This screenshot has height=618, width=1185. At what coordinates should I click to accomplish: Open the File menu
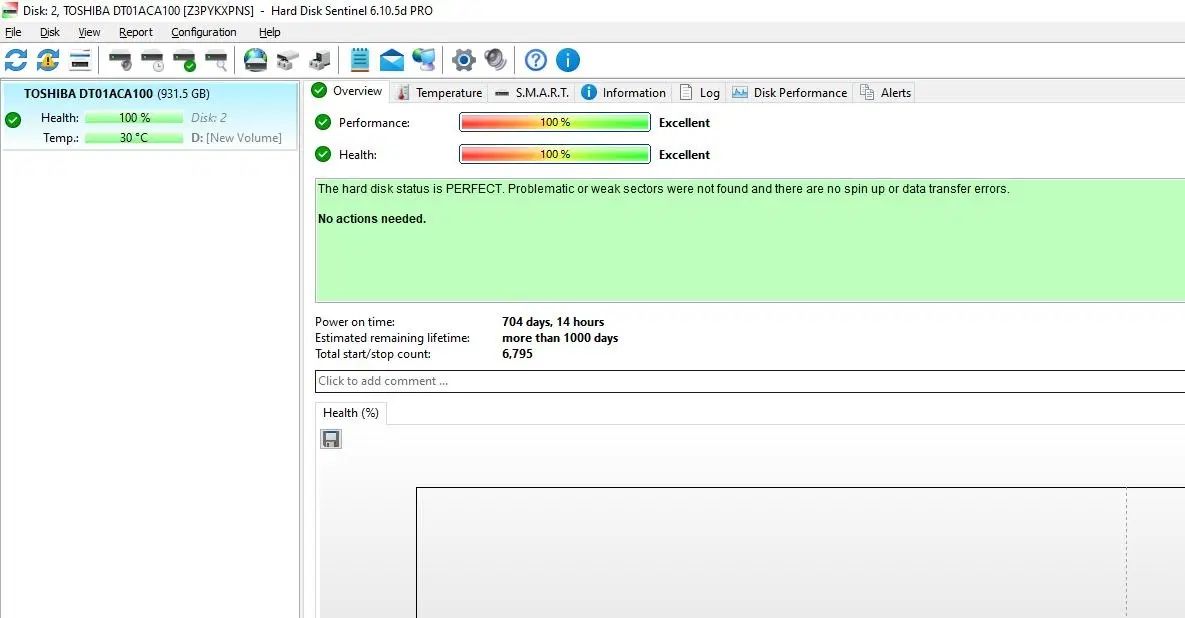point(14,32)
